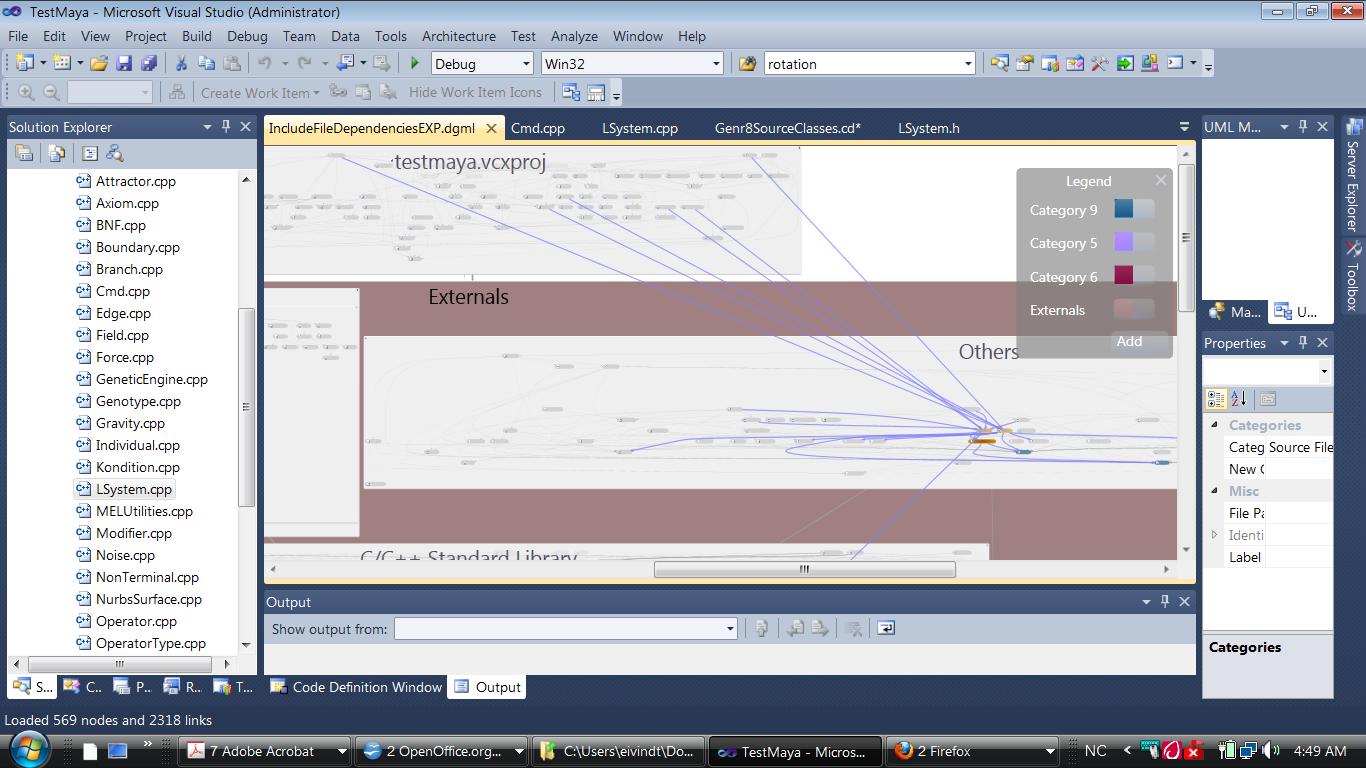This screenshot has width=1366, height=768.
Task: Open the Server Explorer side tab
Action: pyautogui.click(x=1353, y=176)
